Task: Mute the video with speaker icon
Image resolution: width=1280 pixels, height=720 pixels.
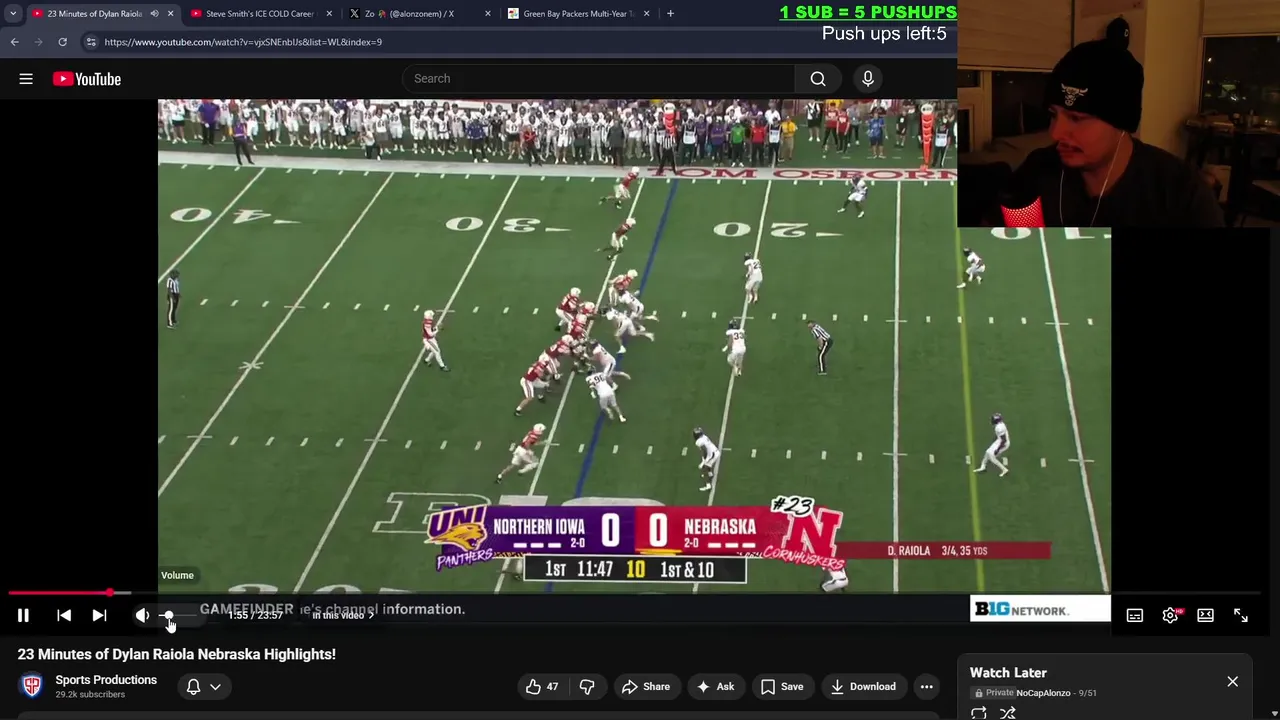Action: [x=142, y=616]
